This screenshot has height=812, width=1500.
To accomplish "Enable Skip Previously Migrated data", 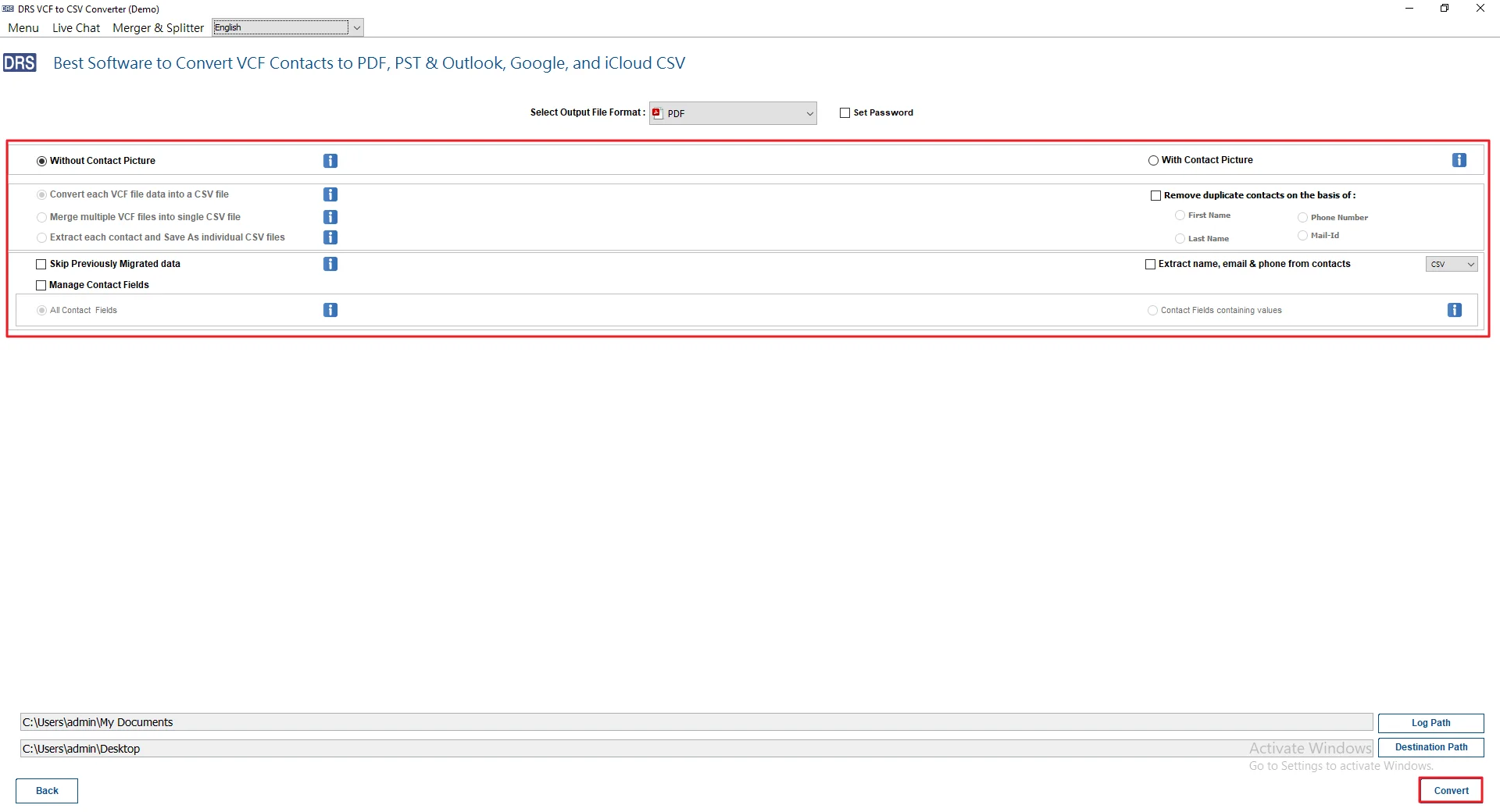I will [41, 264].
